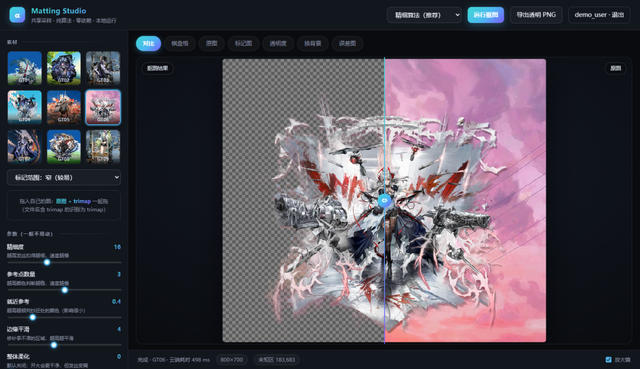Switch to the 标记图 trimap tab
Screen dimensions: 640x369
coord(243,44)
